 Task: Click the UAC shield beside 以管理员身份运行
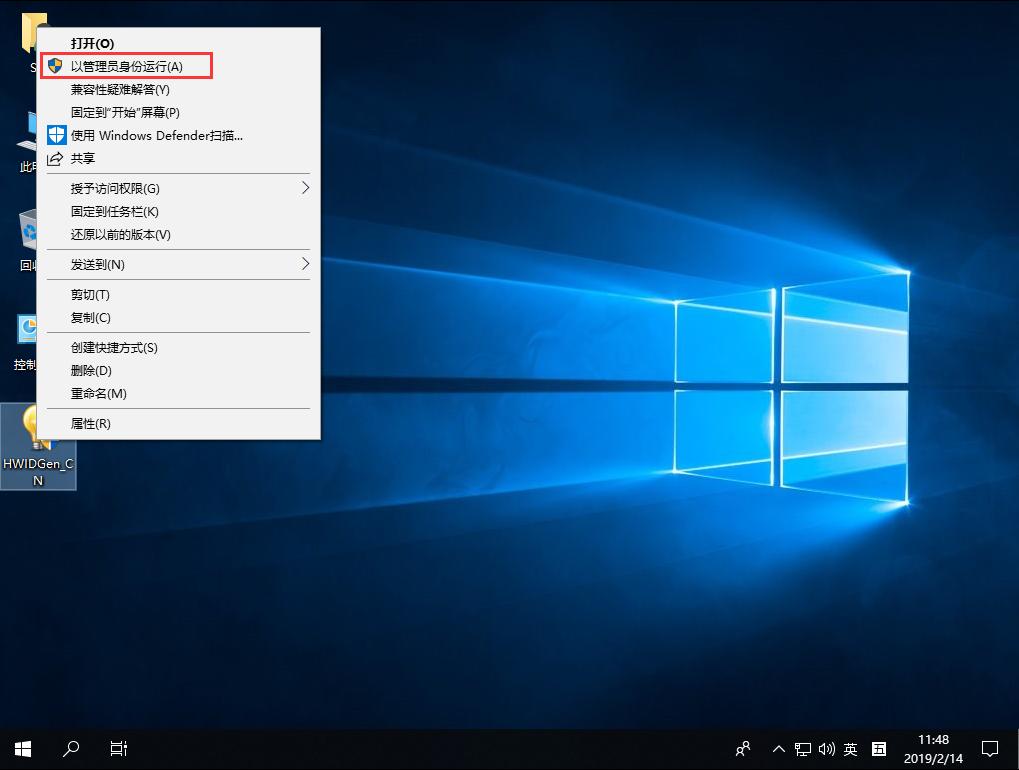[56, 66]
